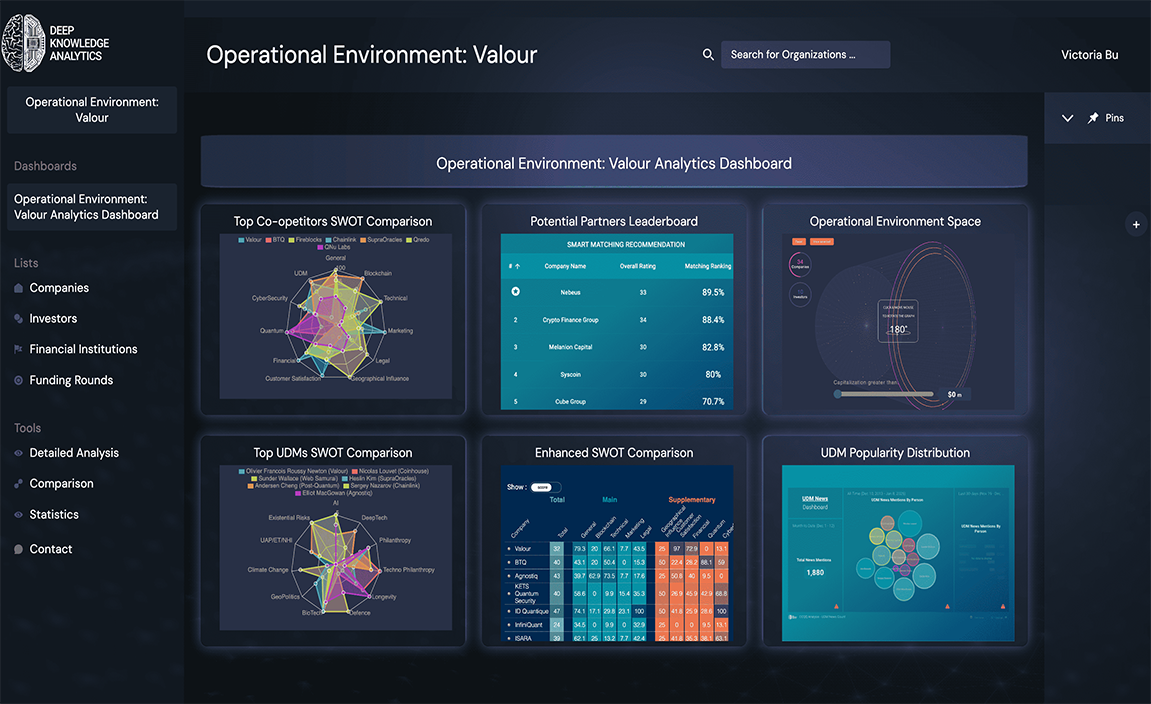Click the Operational Environment: Valour sidebar button
Screen dimensions: 1151x704
point(92,110)
